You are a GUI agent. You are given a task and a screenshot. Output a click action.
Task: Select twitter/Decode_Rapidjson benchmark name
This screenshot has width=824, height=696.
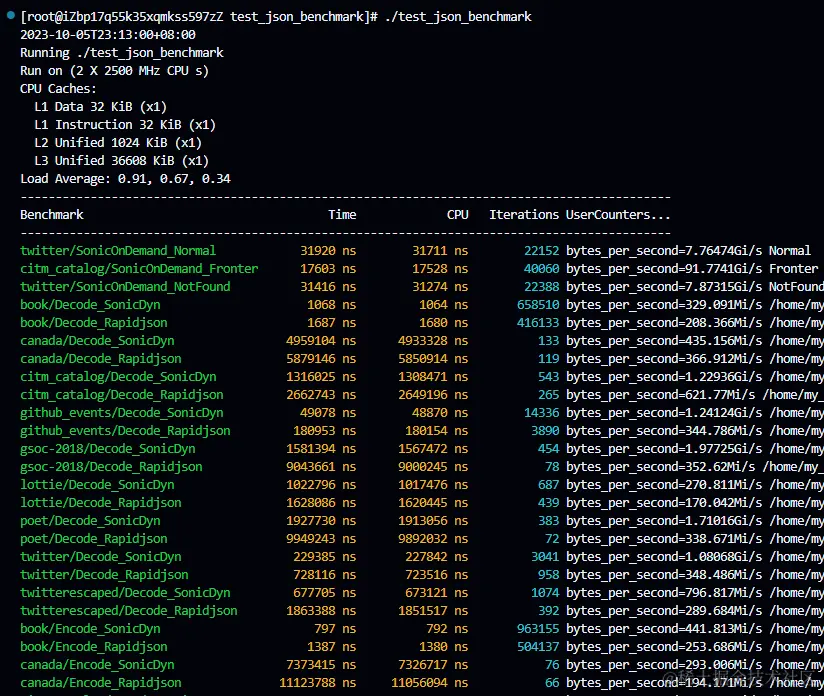pyautogui.click(x=104, y=575)
